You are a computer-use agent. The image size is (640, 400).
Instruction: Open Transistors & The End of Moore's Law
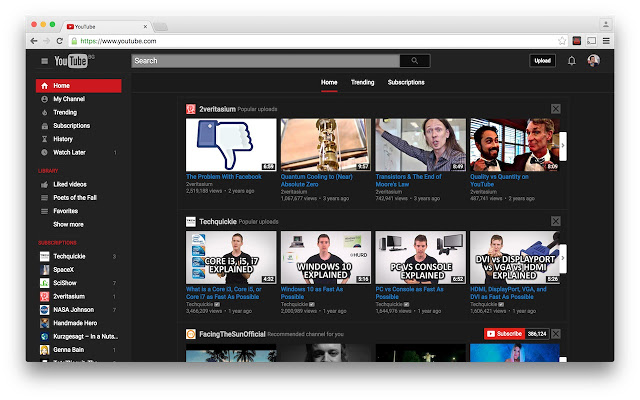409,180
